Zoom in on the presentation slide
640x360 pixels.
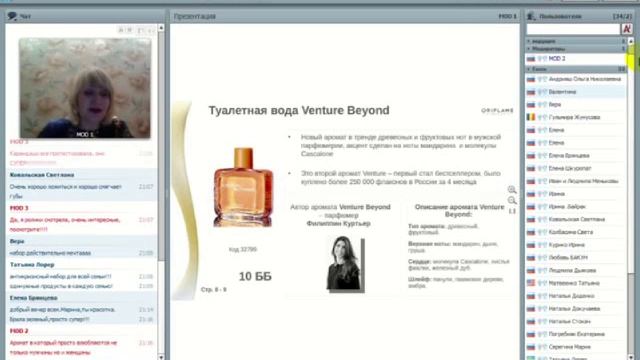(x=512, y=190)
